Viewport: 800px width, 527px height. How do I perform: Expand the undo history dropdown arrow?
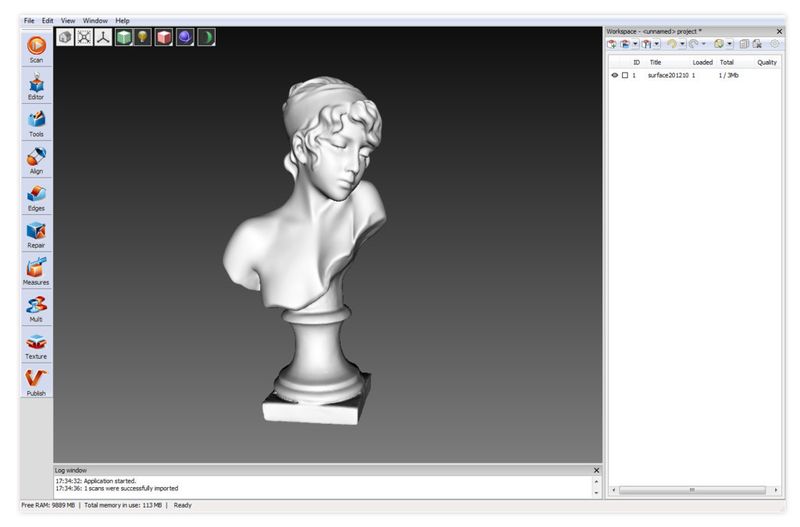coord(683,44)
